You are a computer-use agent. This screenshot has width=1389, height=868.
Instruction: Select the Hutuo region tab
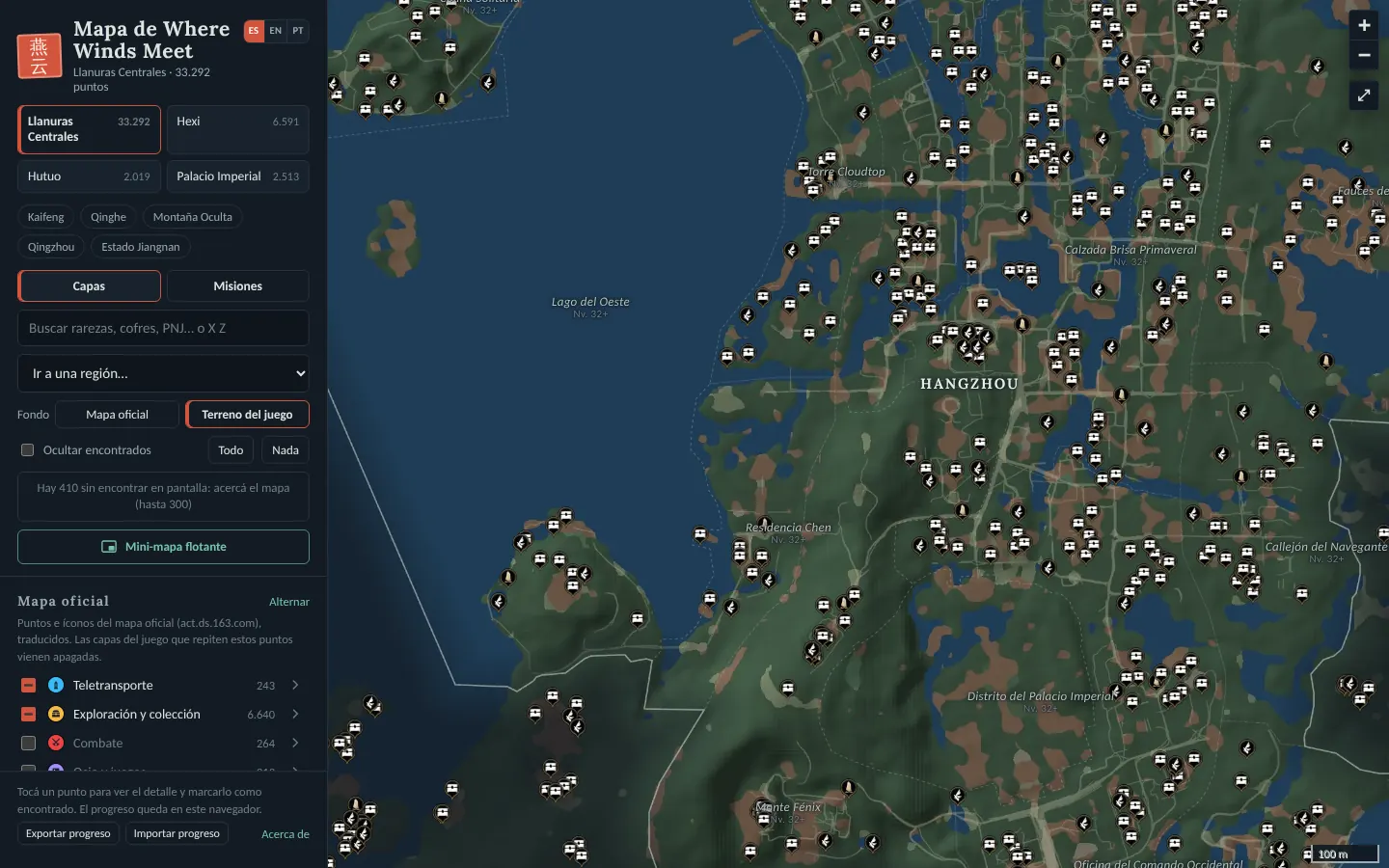click(89, 176)
